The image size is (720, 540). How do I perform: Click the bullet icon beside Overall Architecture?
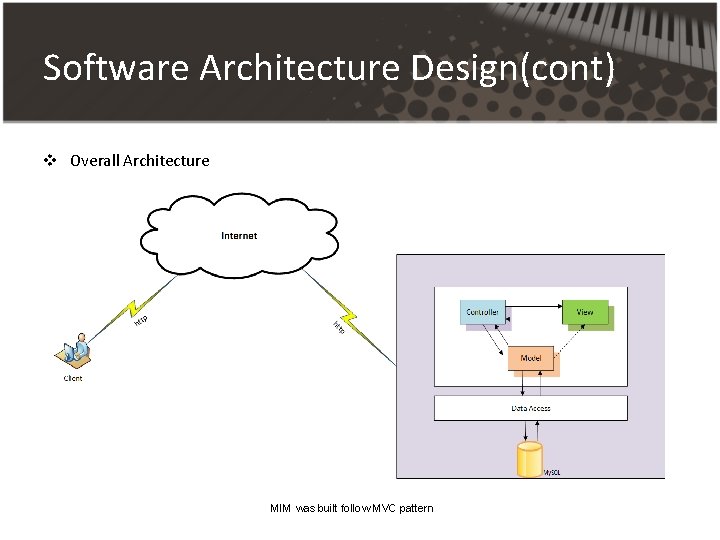[50, 160]
